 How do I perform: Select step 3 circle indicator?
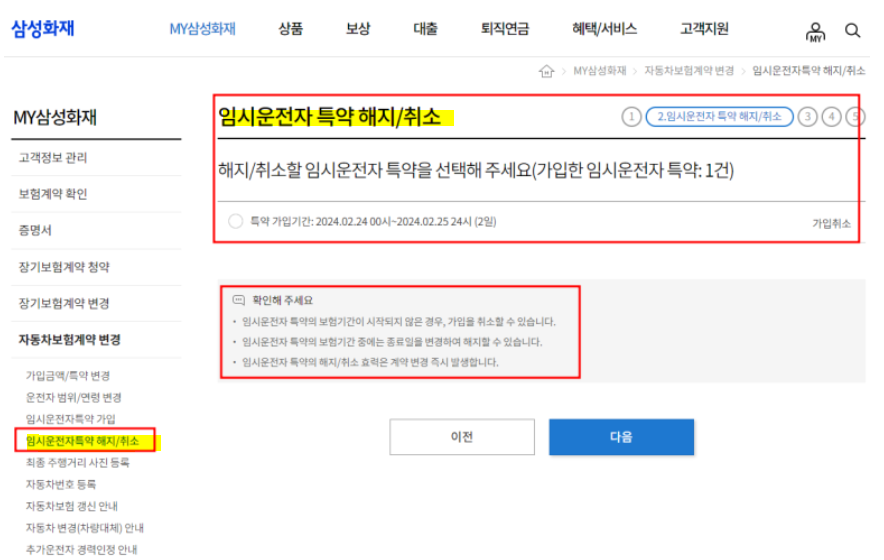(807, 117)
